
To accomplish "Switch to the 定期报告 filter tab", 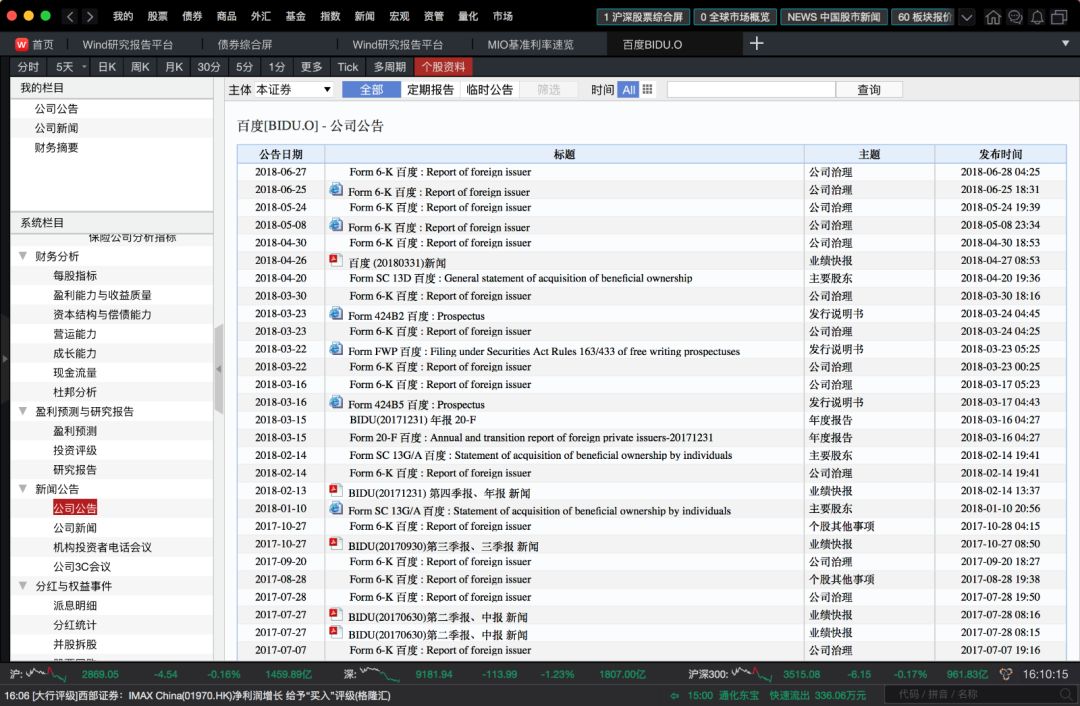I will tap(428, 89).
